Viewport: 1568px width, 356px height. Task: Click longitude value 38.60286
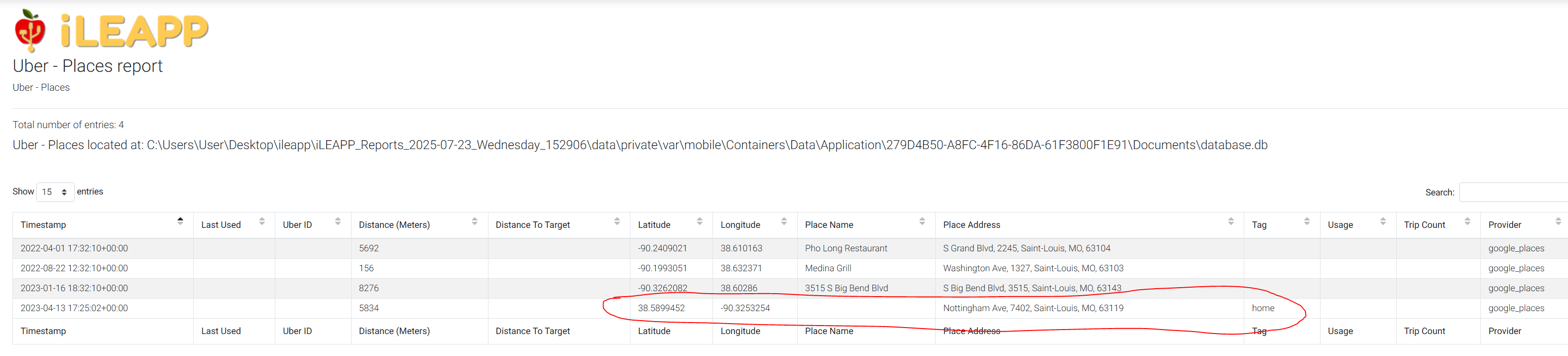[739, 288]
